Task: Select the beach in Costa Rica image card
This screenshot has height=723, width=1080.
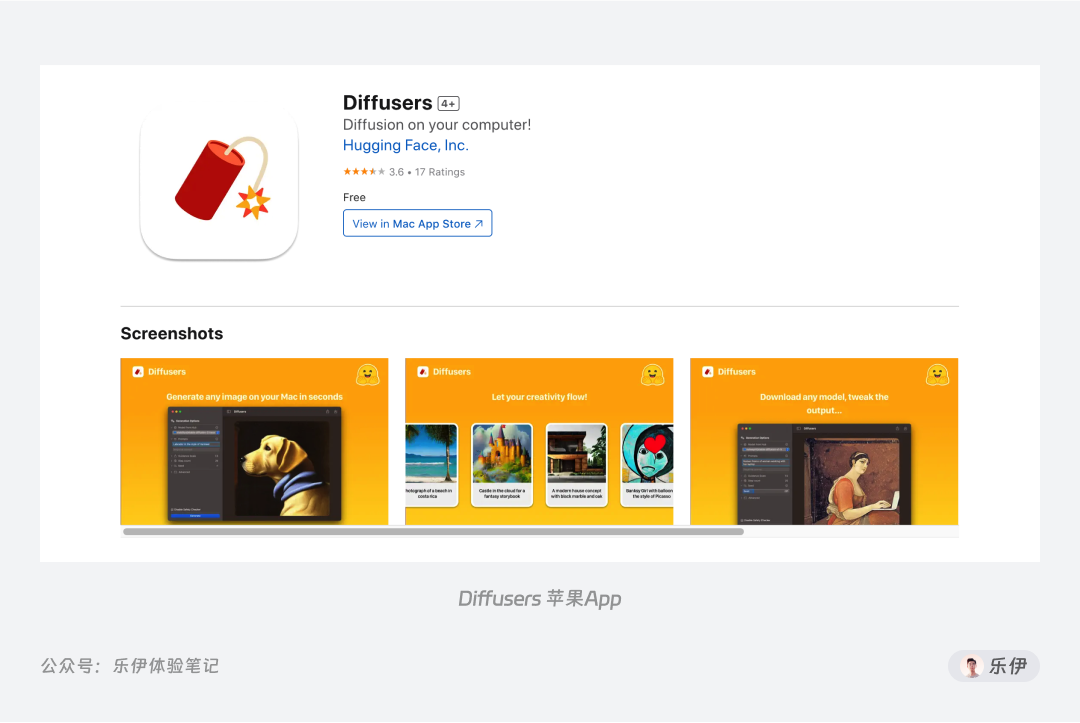Action: pos(432,465)
